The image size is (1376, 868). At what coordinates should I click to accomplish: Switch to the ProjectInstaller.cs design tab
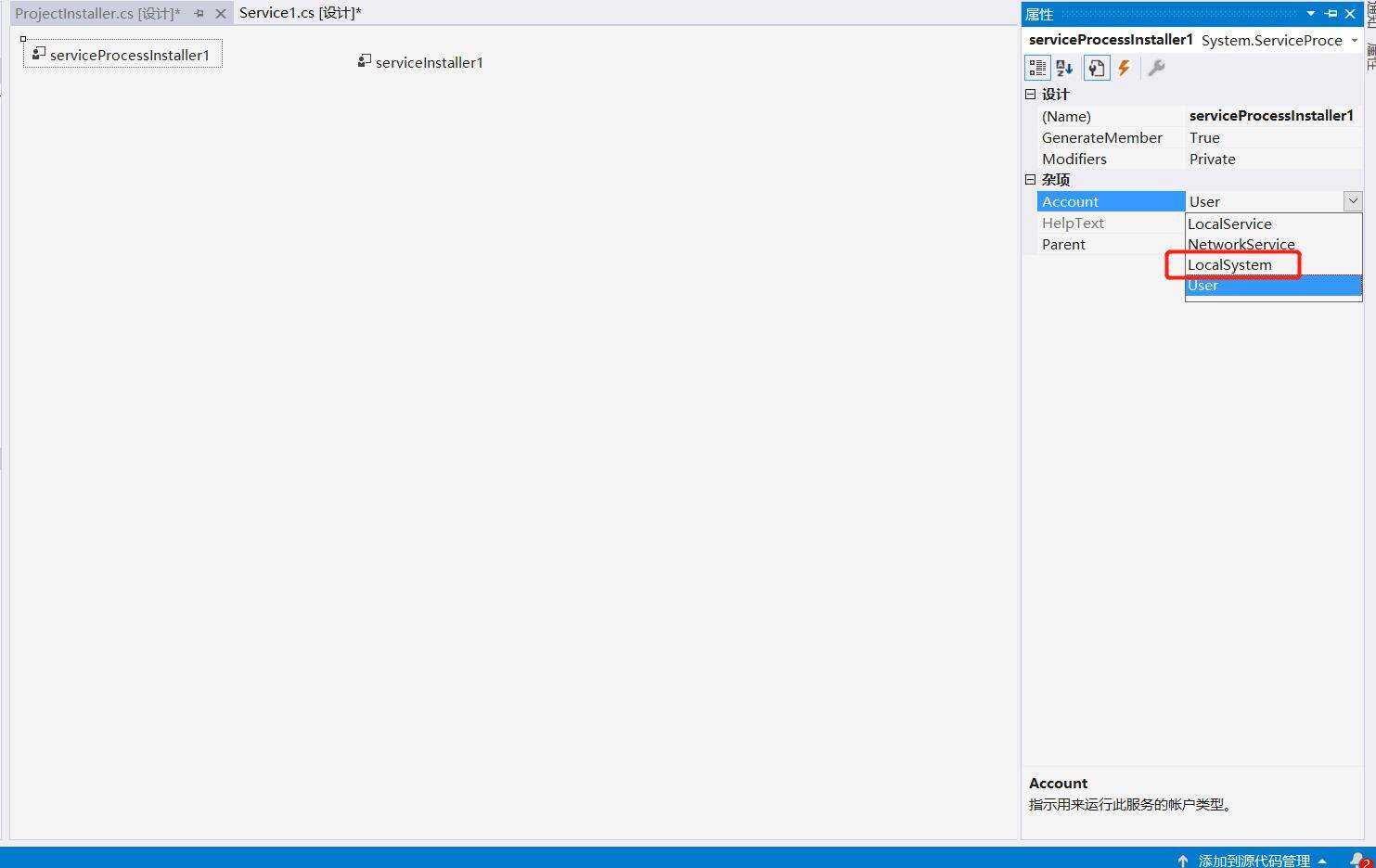click(97, 13)
